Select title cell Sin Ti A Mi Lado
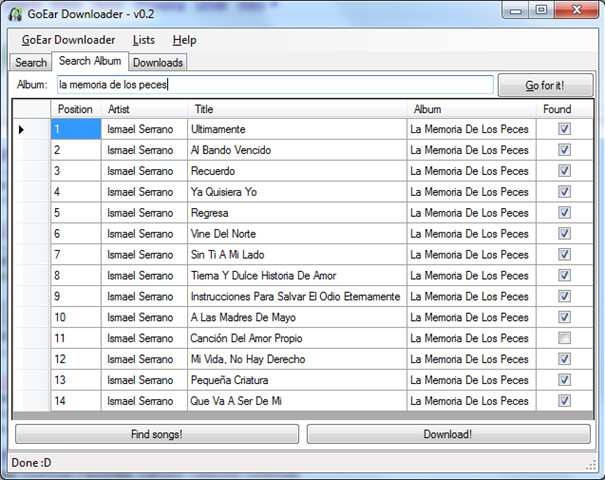This screenshot has width=605, height=480. [297, 254]
